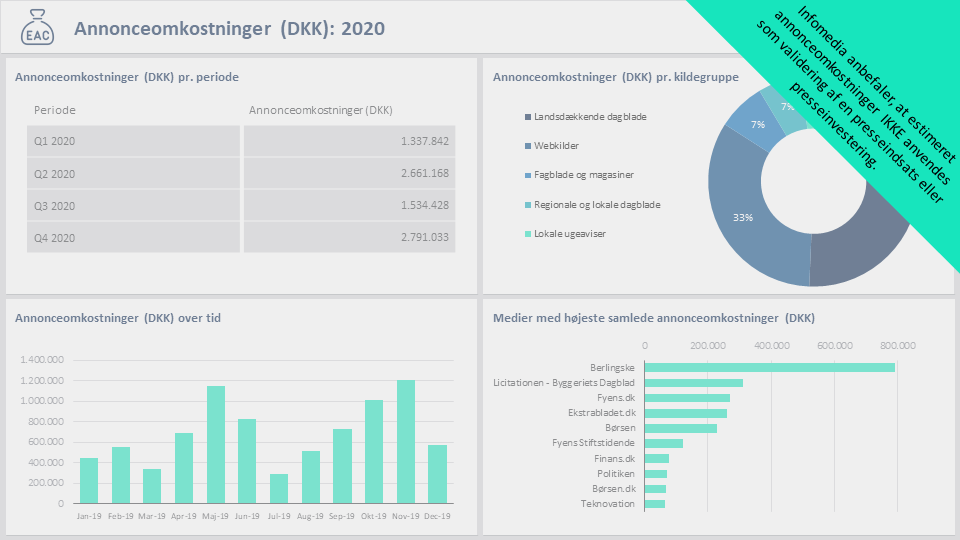Viewport: 960px width, 540px height.
Task: Click the Periode column header
Action: click(55, 110)
